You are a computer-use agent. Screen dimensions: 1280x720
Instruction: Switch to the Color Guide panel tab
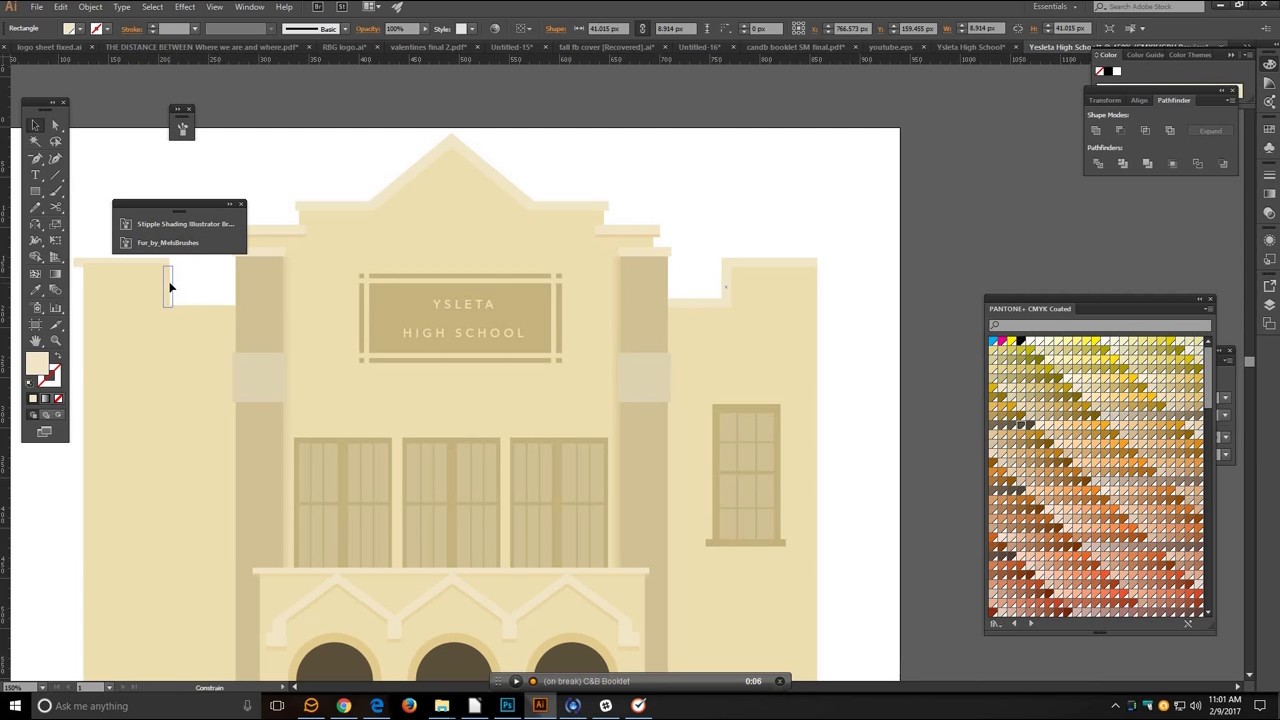tap(1145, 55)
